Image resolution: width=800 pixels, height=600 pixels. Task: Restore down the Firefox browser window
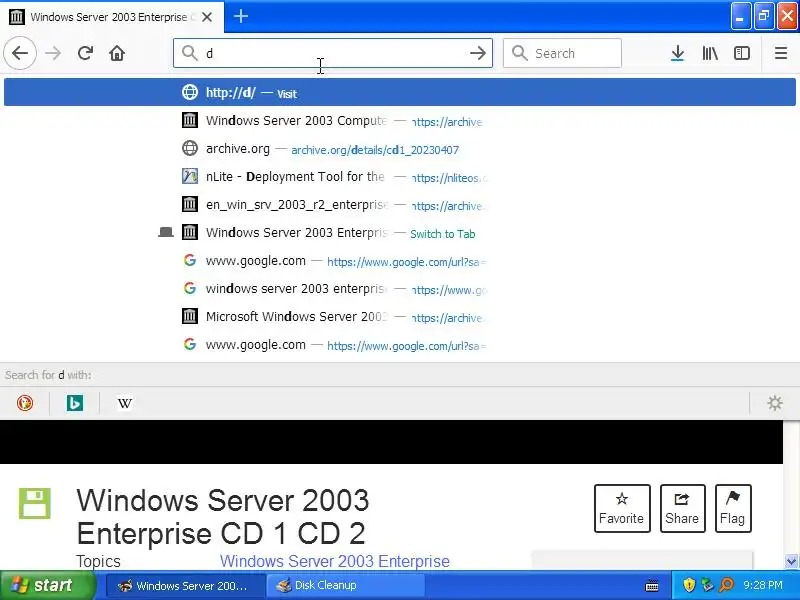pyautogui.click(x=764, y=17)
